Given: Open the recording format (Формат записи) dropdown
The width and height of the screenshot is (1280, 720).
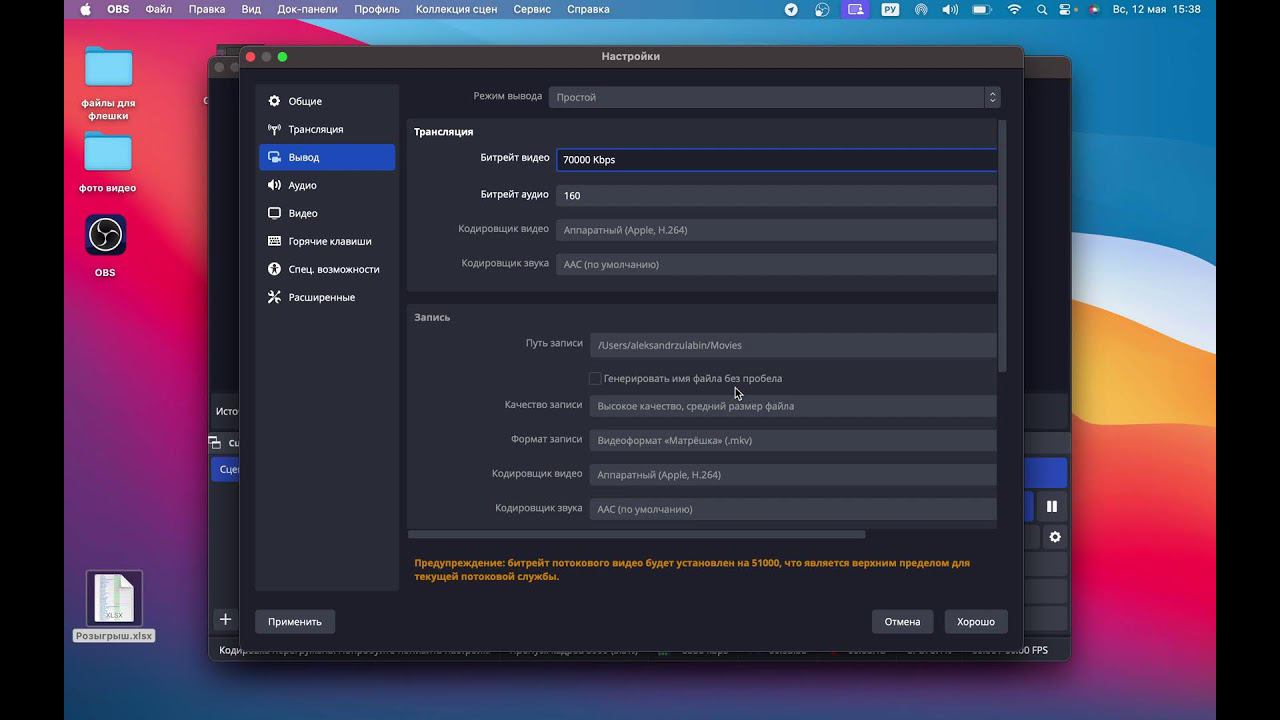Looking at the screenshot, I should [792, 440].
